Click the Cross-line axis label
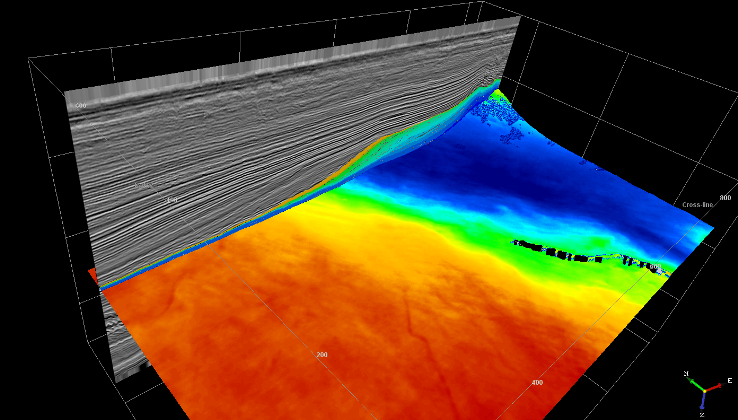738x420 pixels. [698, 204]
